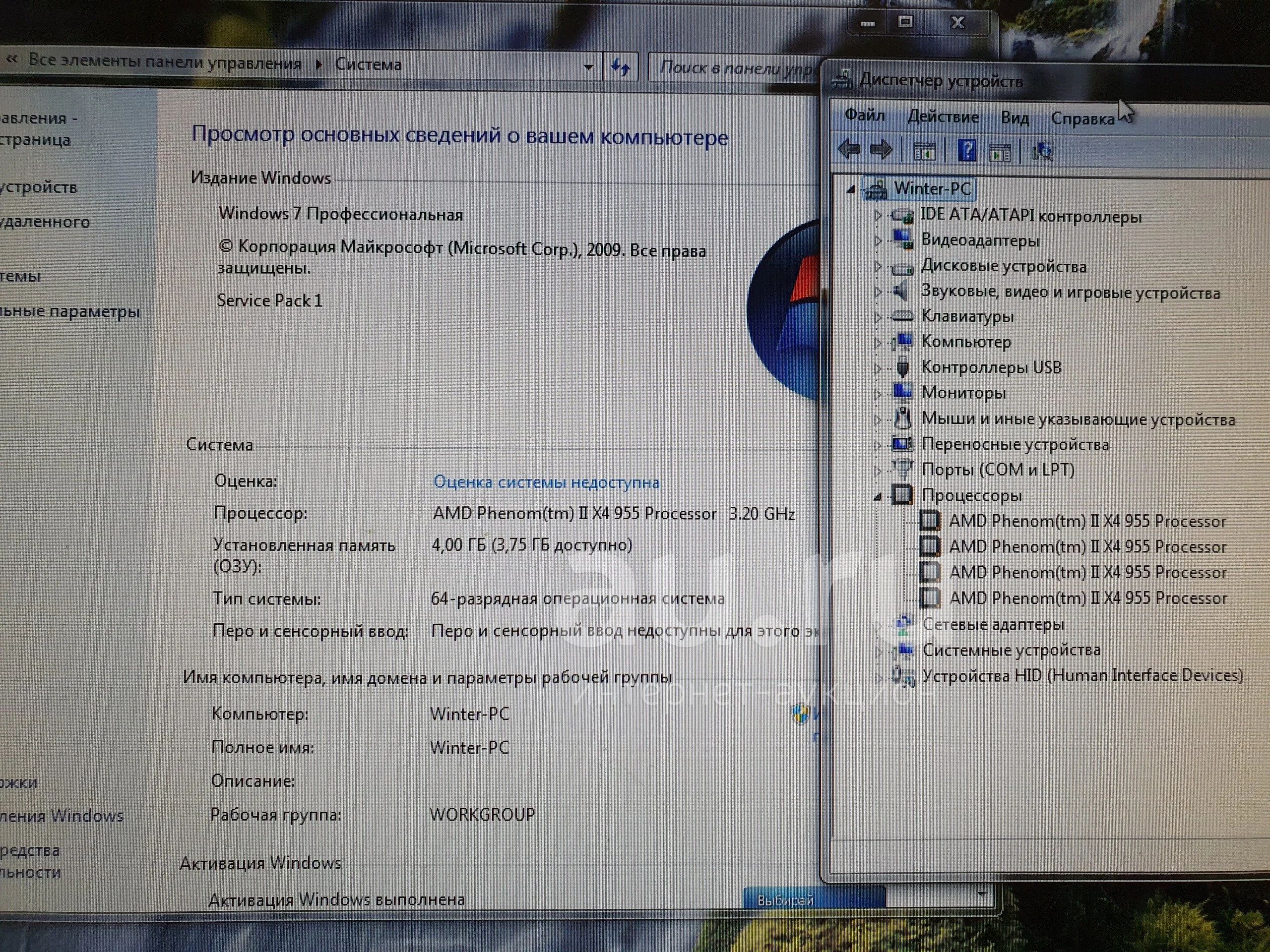
Task: Select second AMD Phenom II X4 955 entry
Action: click(x=1087, y=547)
